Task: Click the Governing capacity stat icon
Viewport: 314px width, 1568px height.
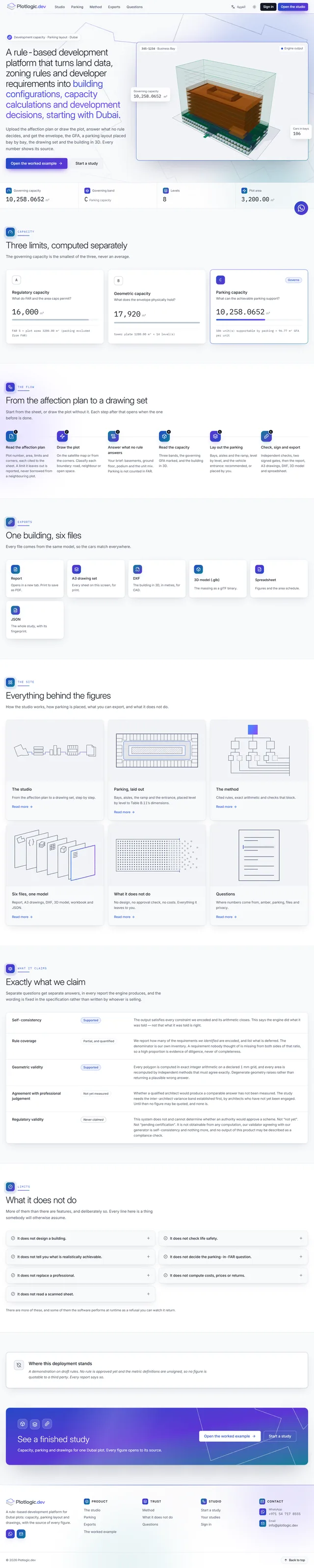Action: (9, 190)
